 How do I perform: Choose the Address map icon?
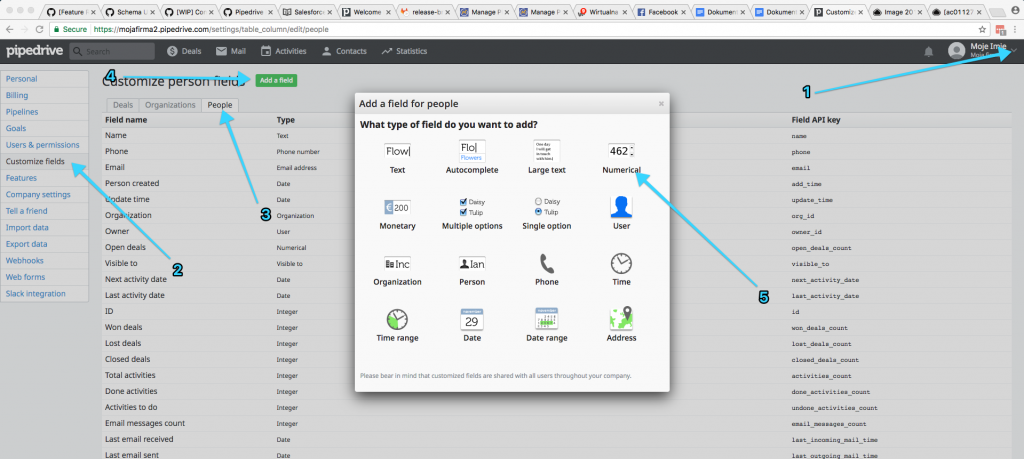click(621, 319)
